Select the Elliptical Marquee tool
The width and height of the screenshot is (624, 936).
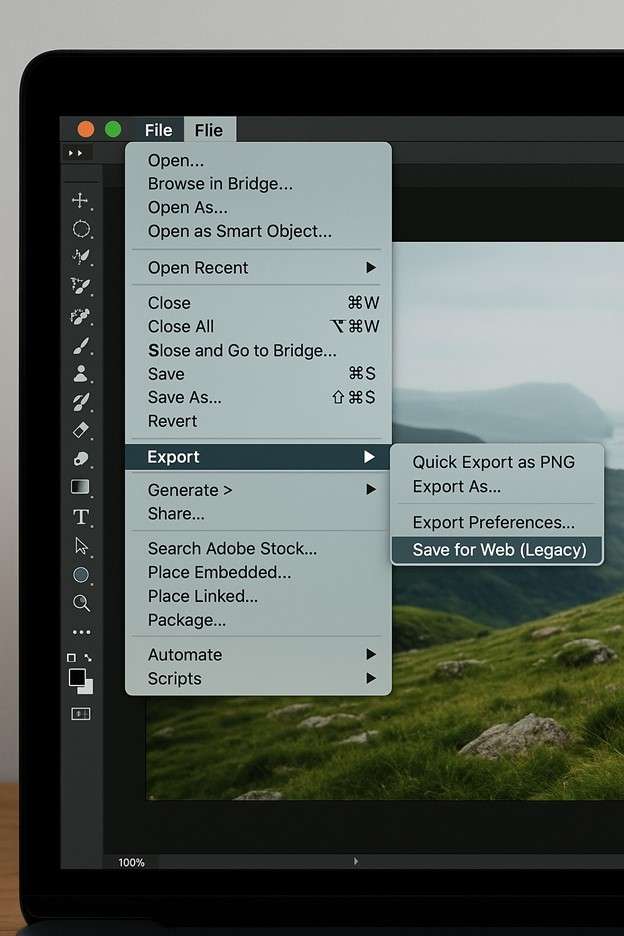[81, 229]
